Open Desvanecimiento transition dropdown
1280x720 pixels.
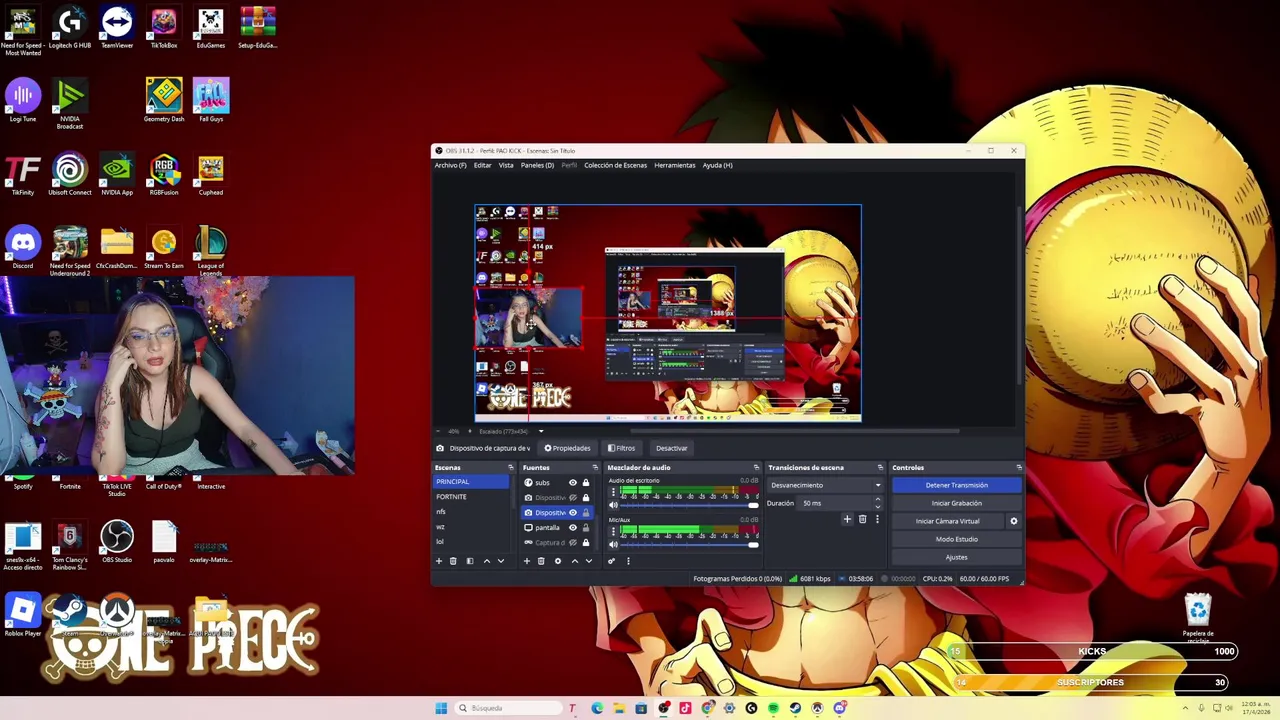tap(824, 485)
